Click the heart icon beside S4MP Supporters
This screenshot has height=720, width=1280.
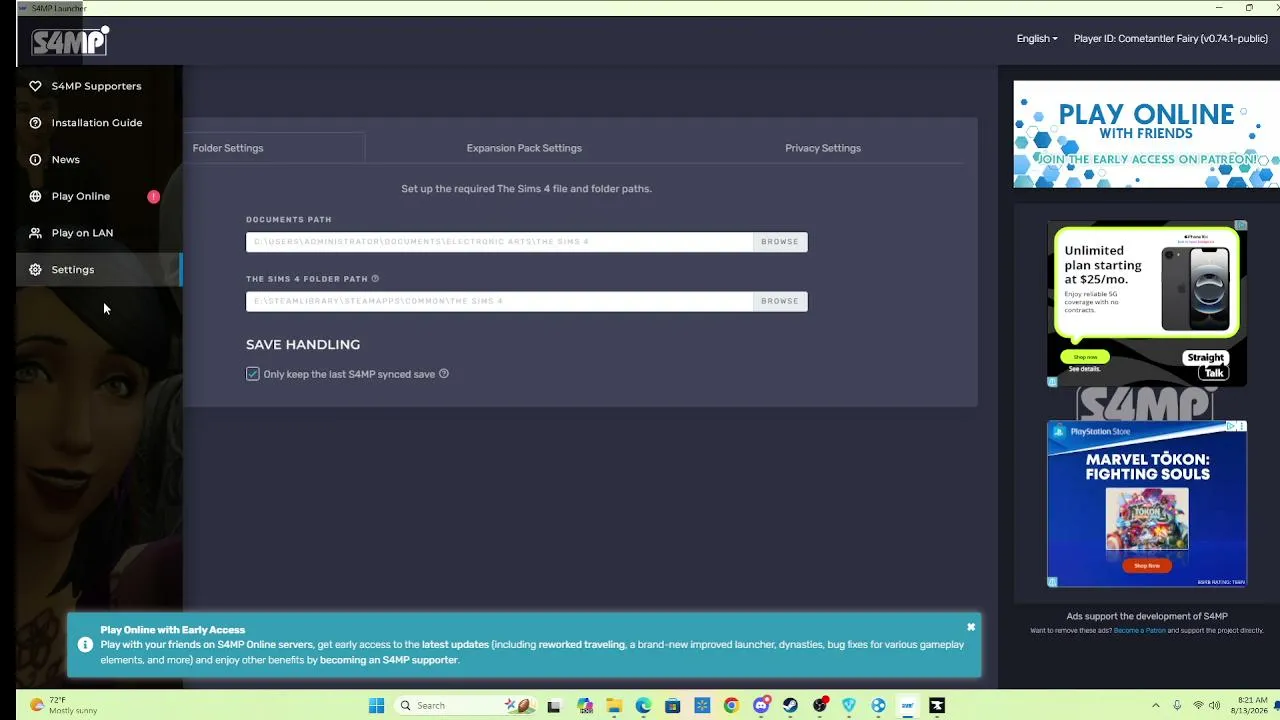[35, 86]
